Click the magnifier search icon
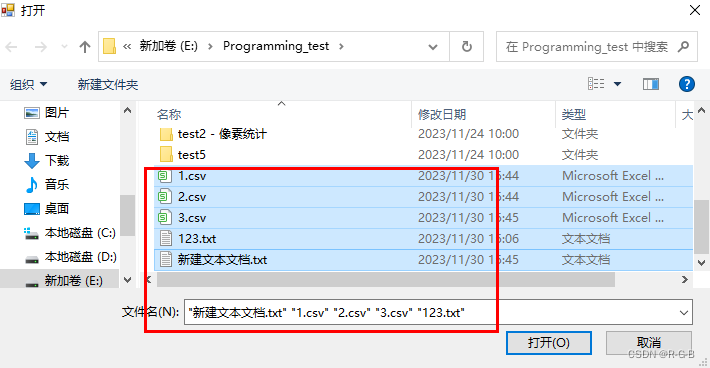The width and height of the screenshot is (710, 368). [683, 46]
